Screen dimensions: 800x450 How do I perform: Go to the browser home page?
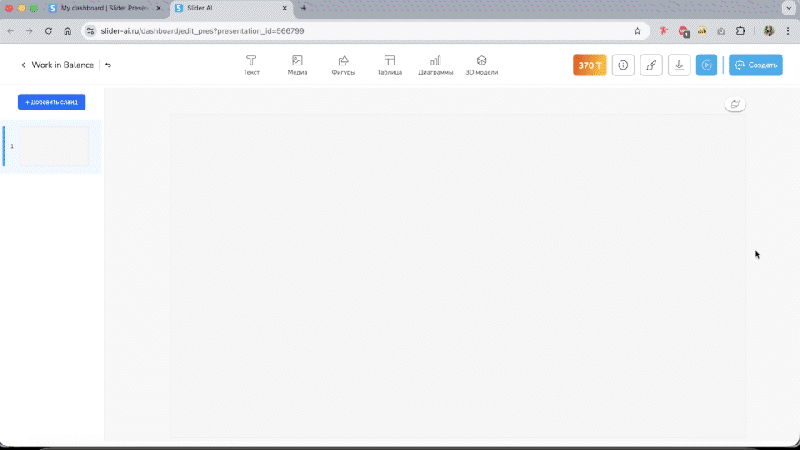(67, 31)
